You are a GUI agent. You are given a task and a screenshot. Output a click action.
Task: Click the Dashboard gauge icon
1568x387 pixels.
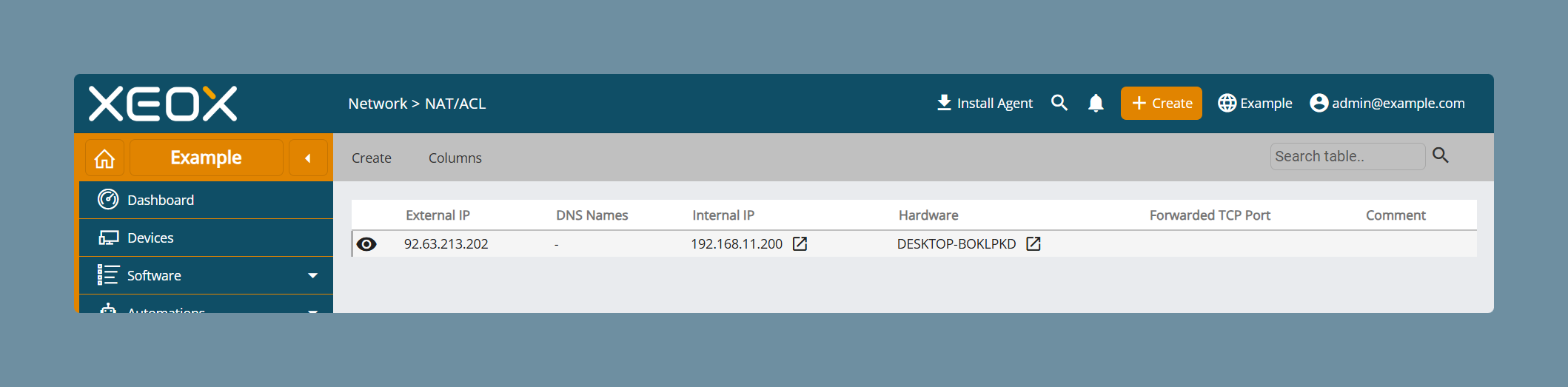[108, 199]
